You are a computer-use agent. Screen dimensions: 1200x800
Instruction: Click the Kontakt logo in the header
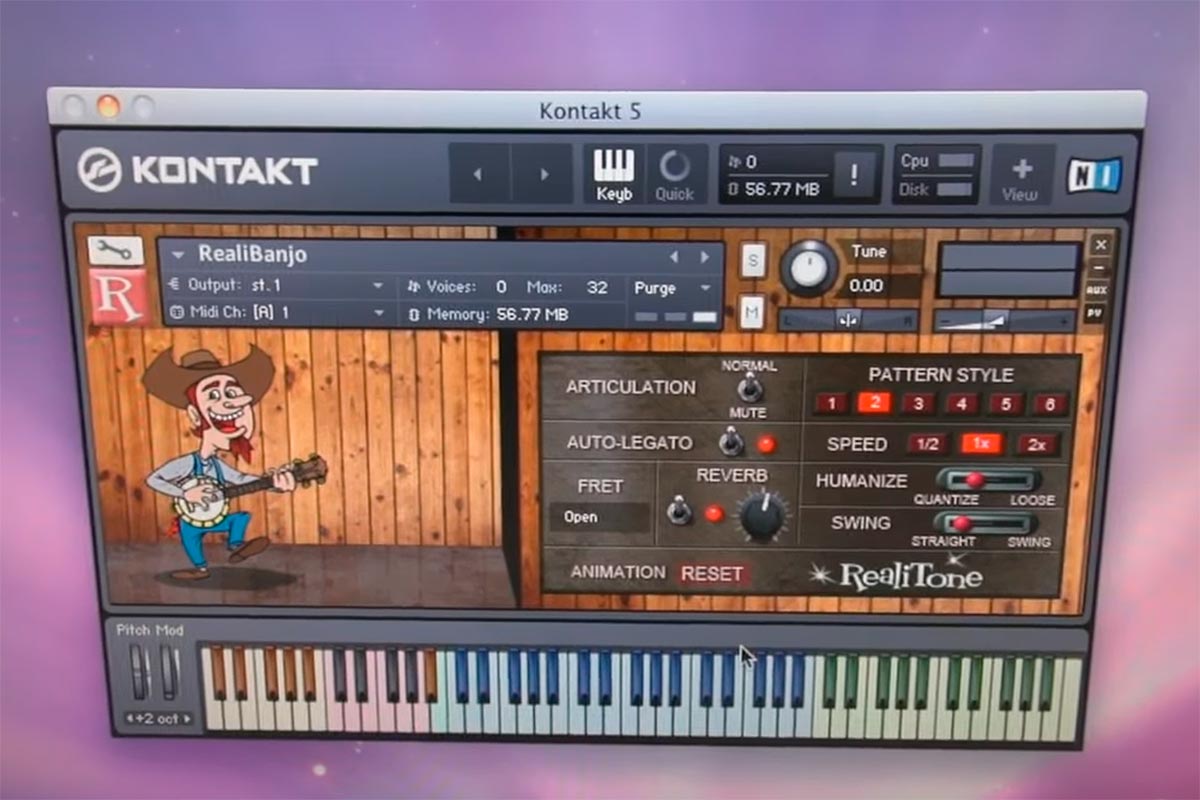[x=198, y=170]
